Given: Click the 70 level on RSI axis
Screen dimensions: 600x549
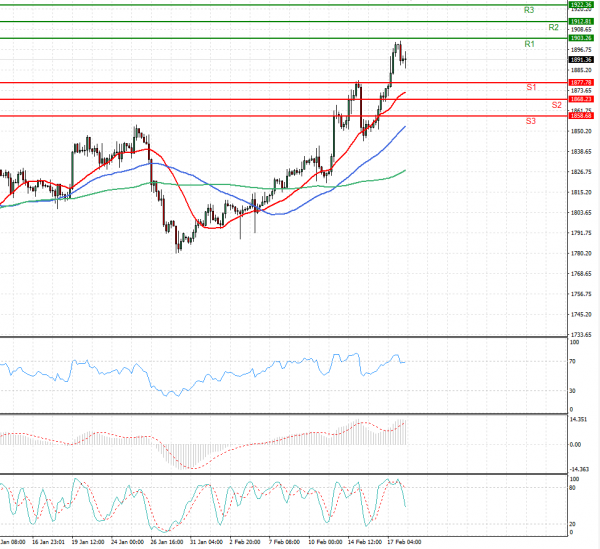Looking at the screenshot, I should pyautogui.click(x=572, y=362).
